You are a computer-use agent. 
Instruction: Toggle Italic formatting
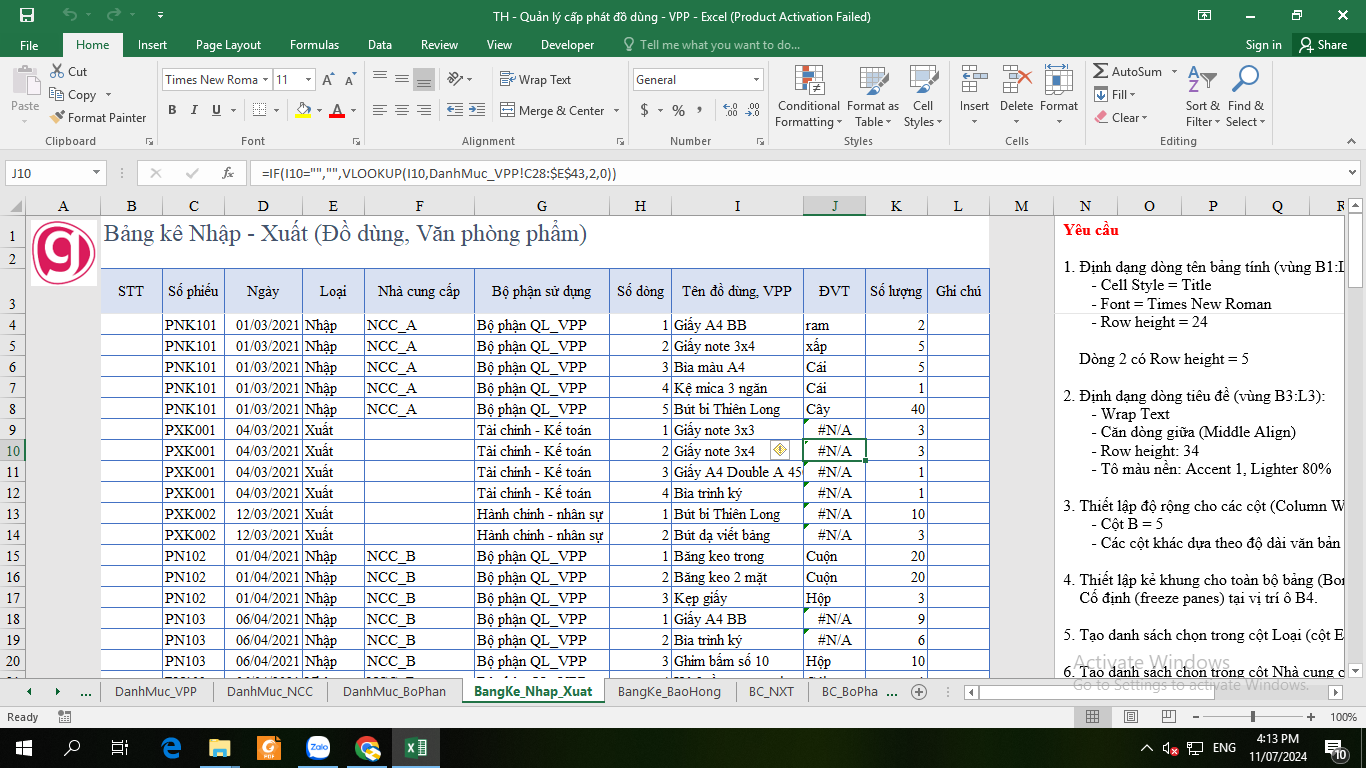click(193, 110)
